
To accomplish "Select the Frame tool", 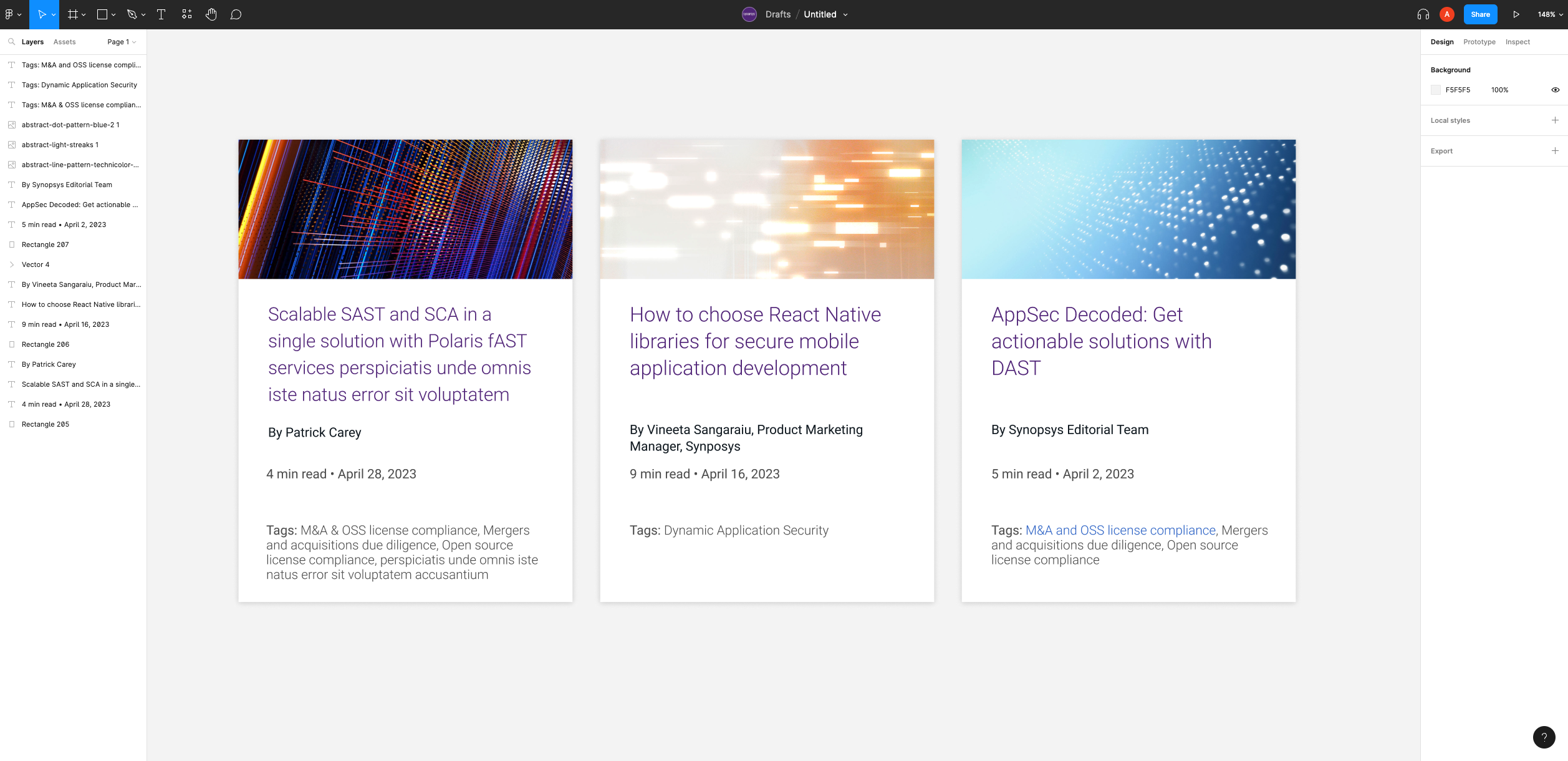I will [x=73, y=14].
